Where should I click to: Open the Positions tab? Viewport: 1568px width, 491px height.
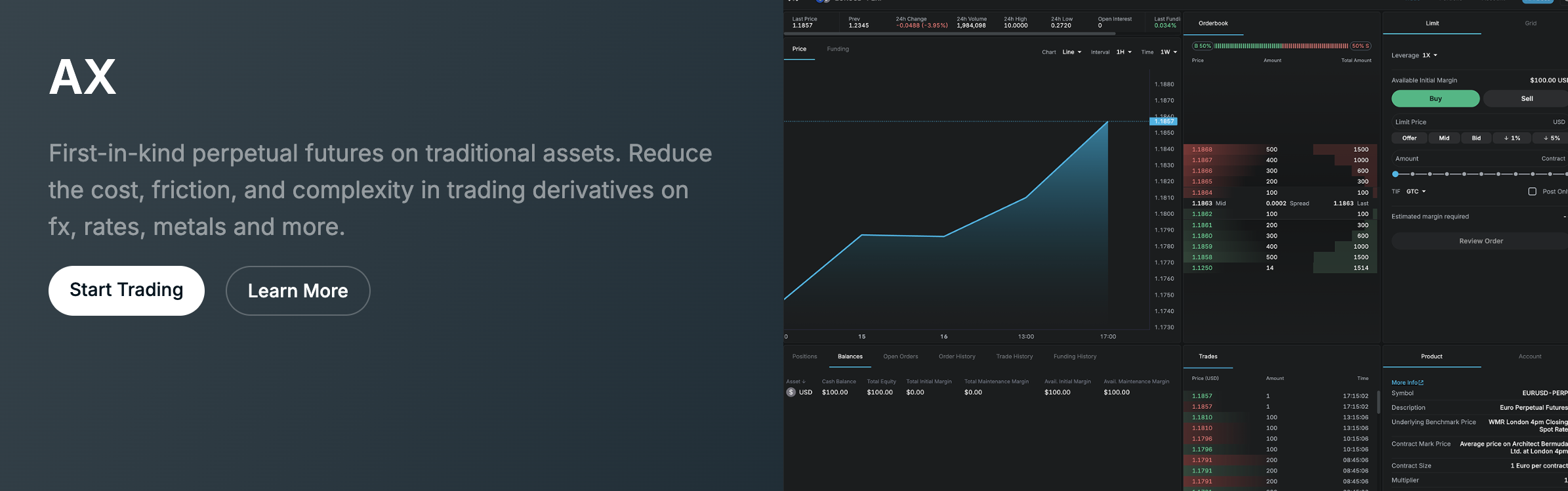tap(804, 356)
